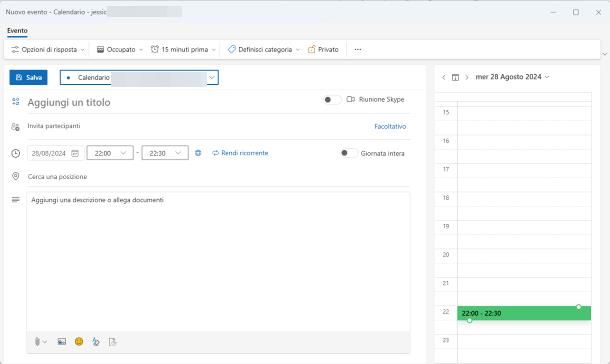Click the attach file paperclip icon
610x364 pixels.
click(37, 342)
